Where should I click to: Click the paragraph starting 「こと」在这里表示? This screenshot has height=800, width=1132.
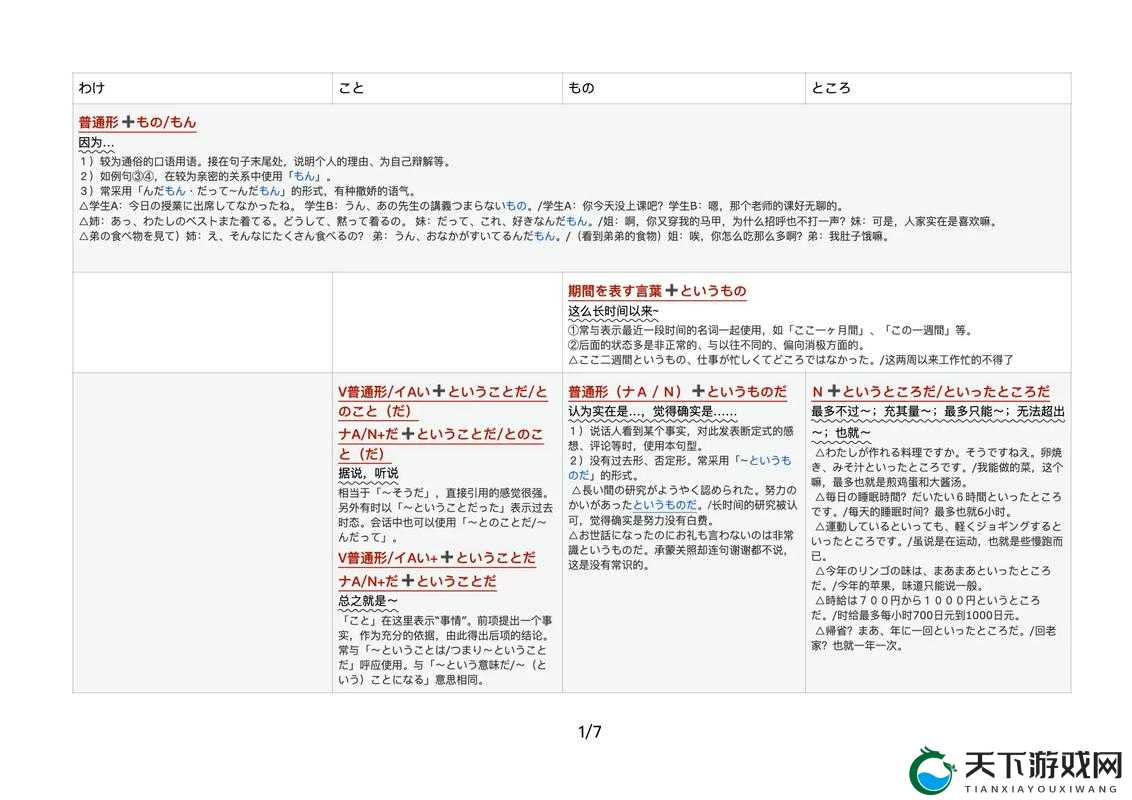click(x=445, y=650)
